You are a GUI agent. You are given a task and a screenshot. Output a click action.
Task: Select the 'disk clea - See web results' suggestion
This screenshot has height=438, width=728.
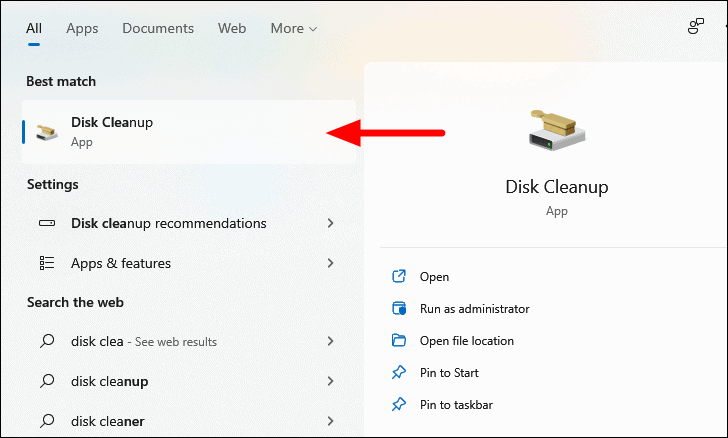(144, 341)
